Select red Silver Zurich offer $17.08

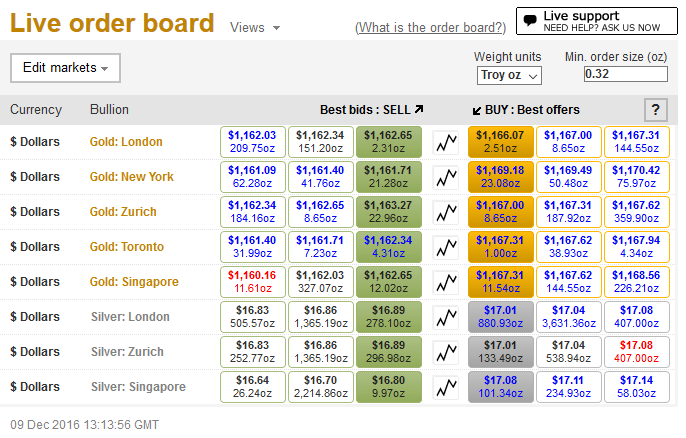tap(637, 352)
